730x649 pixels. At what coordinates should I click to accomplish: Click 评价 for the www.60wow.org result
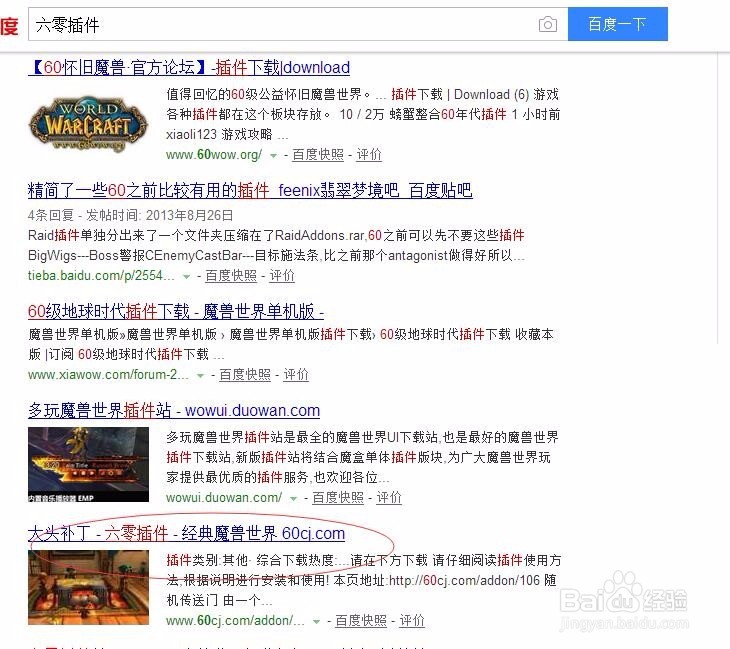[x=369, y=155]
